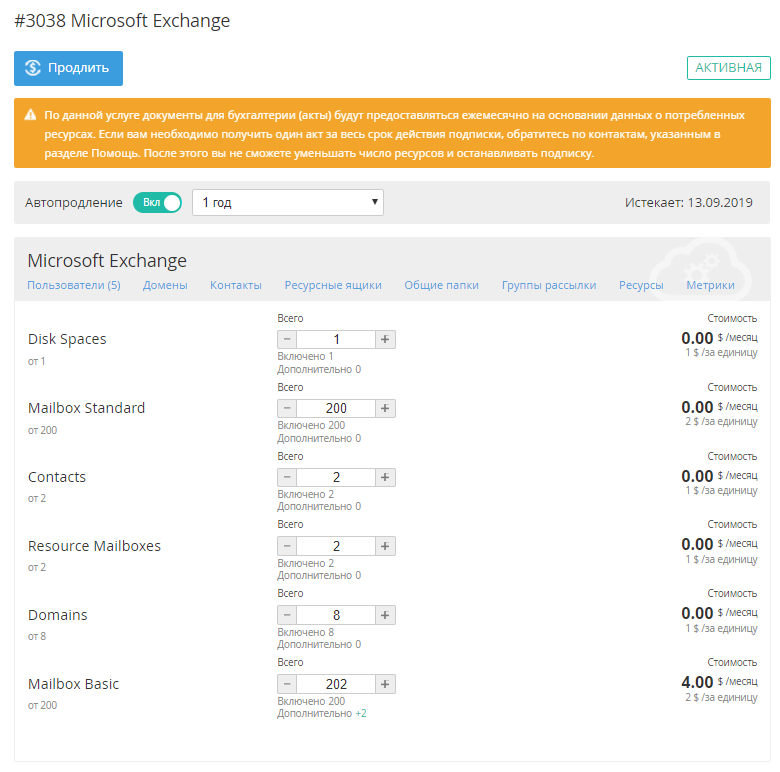Click the warning icon in orange notice
This screenshot has width=780, height=772.
coord(30,115)
